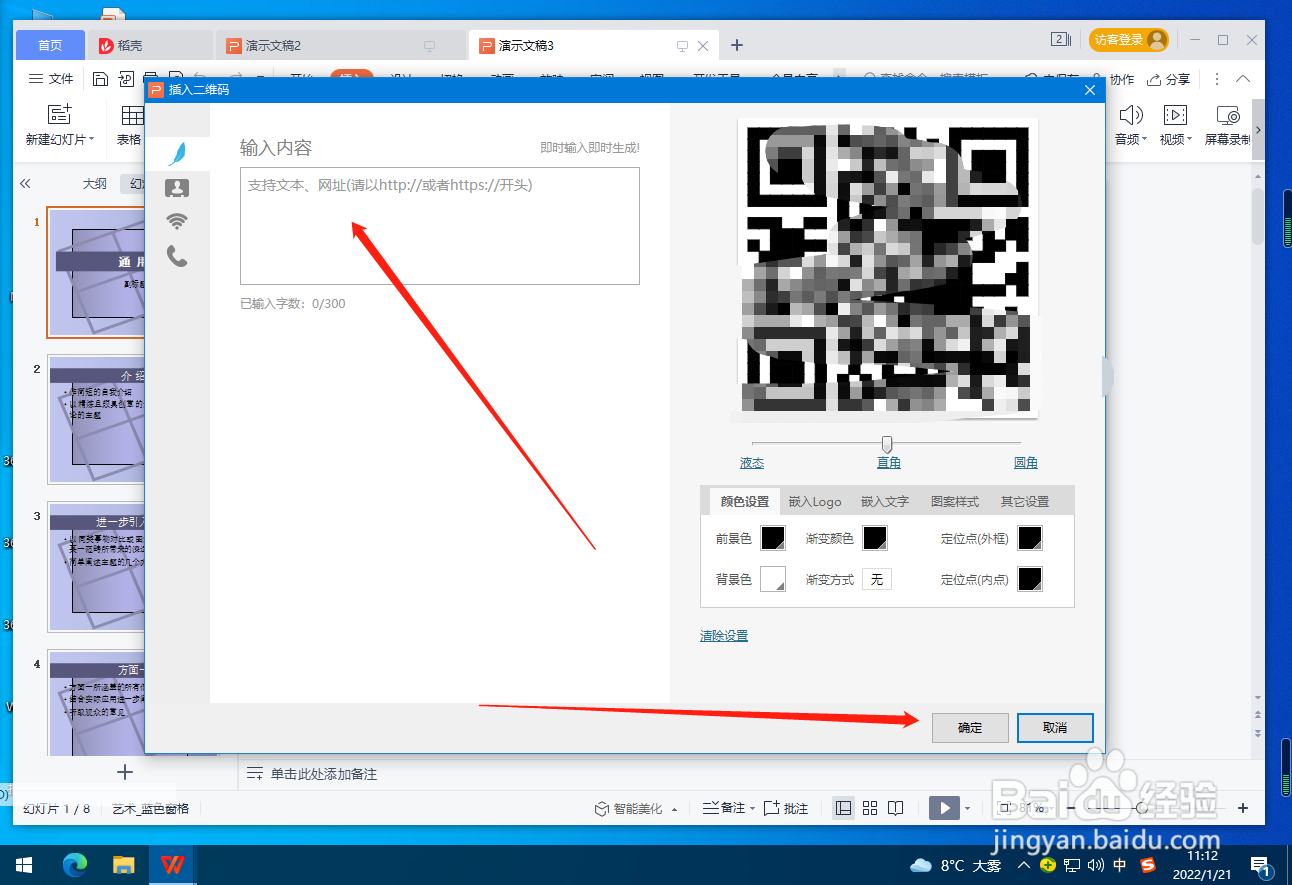Switch to the 大纲 outline view tab
Screen dimensions: 1292x885
pyautogui.click(x=94, y=184)
